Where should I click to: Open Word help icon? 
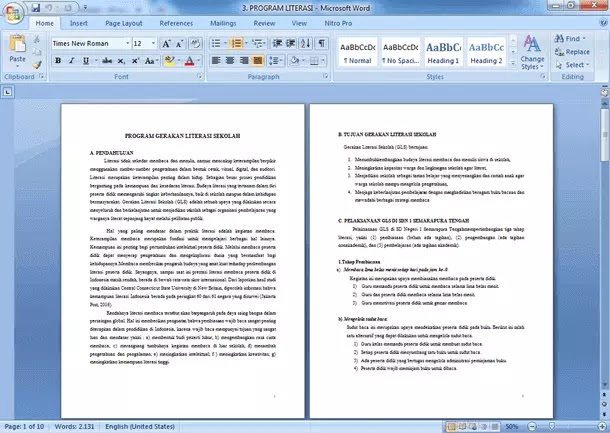pos(603,23)
